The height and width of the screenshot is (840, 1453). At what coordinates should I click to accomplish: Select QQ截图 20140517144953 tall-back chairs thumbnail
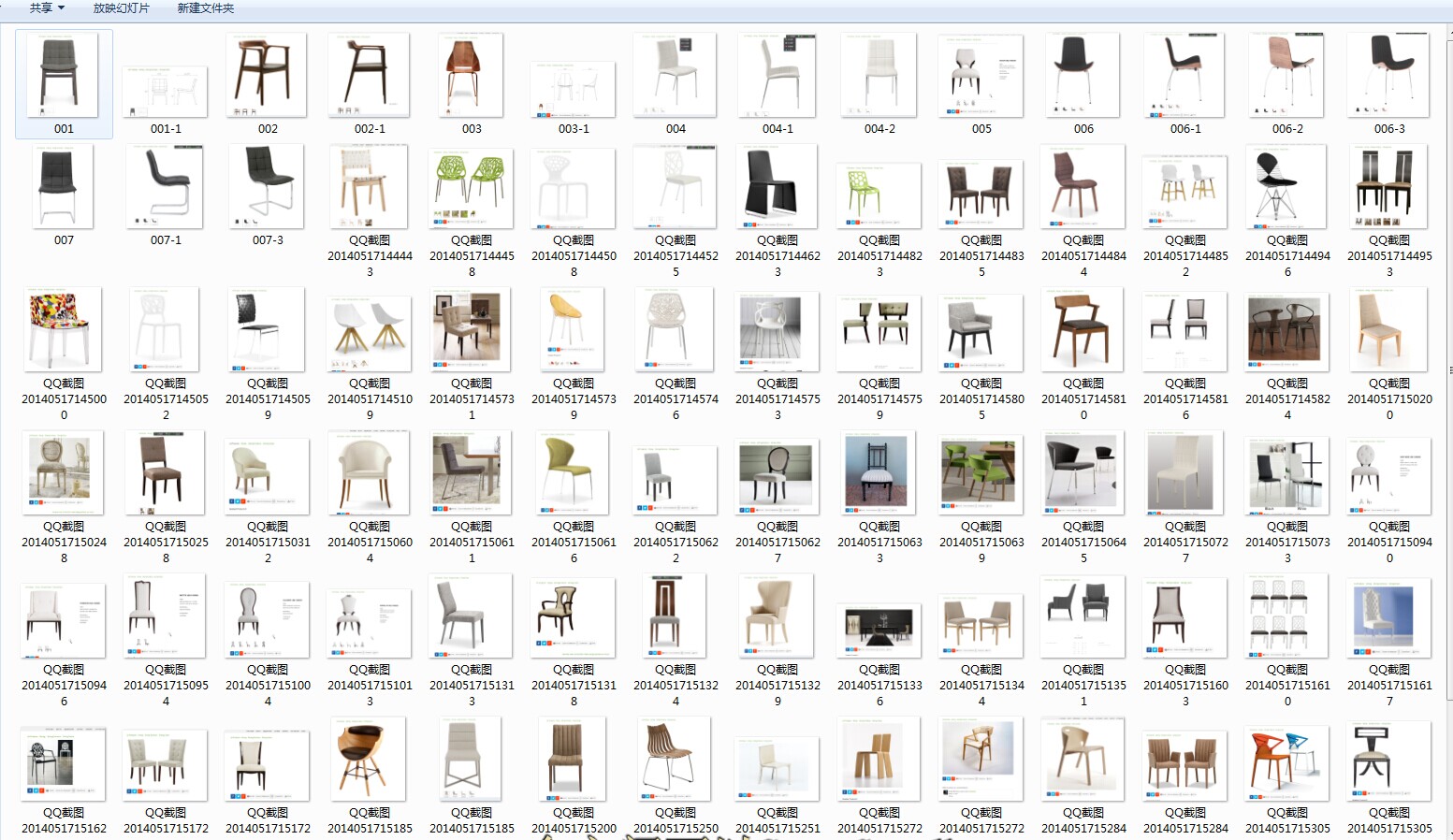tap(1389, 186)
